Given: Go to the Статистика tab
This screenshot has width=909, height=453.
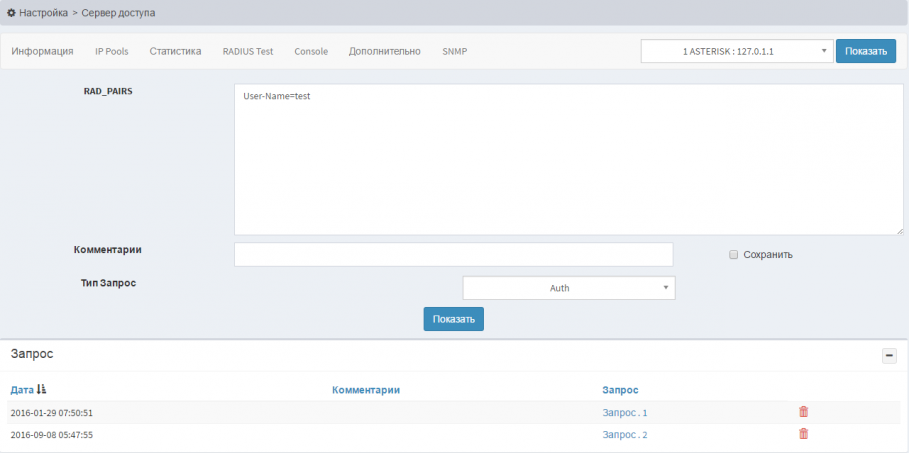Looking at the screenshot, I should click(175, 51).
